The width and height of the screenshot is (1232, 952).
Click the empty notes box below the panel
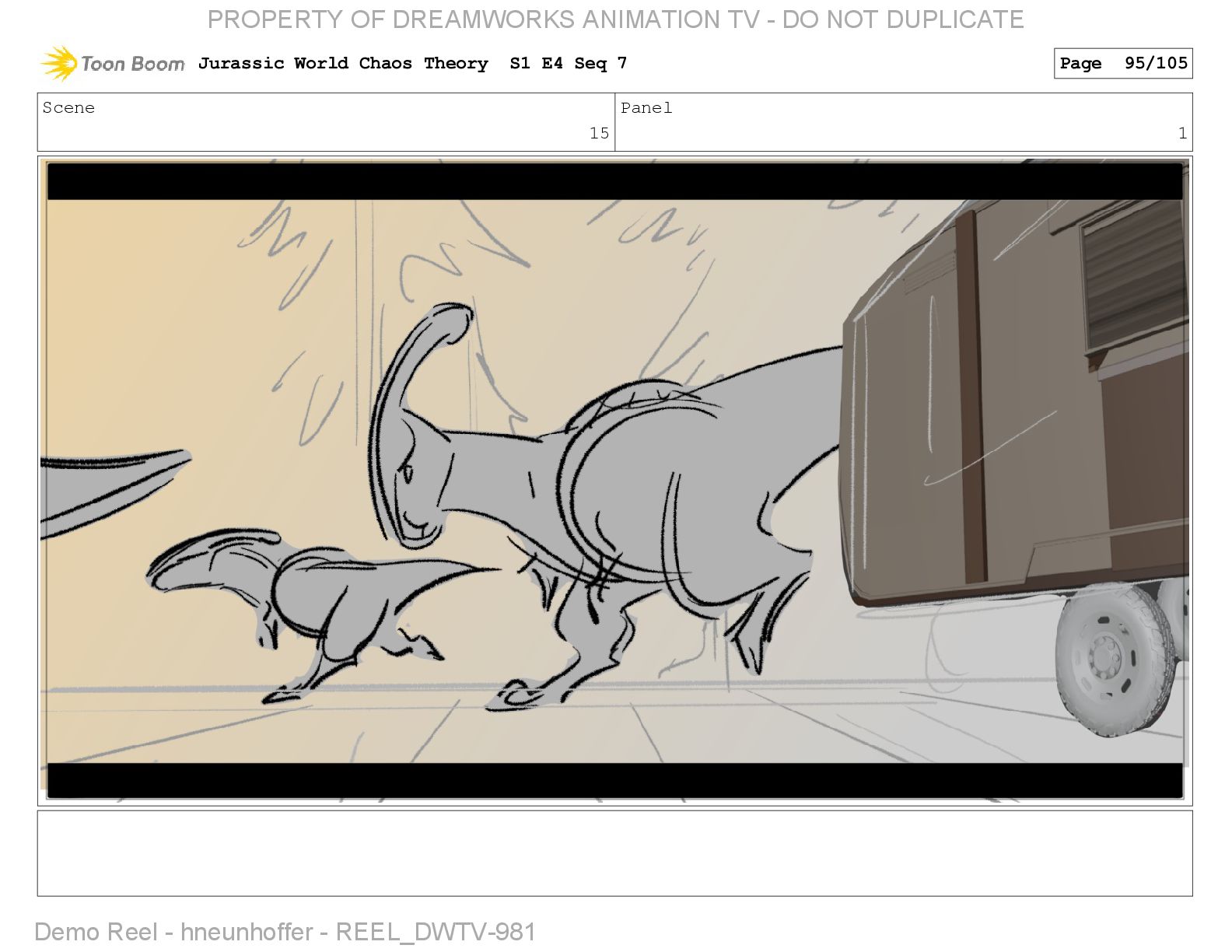point(614,853)
